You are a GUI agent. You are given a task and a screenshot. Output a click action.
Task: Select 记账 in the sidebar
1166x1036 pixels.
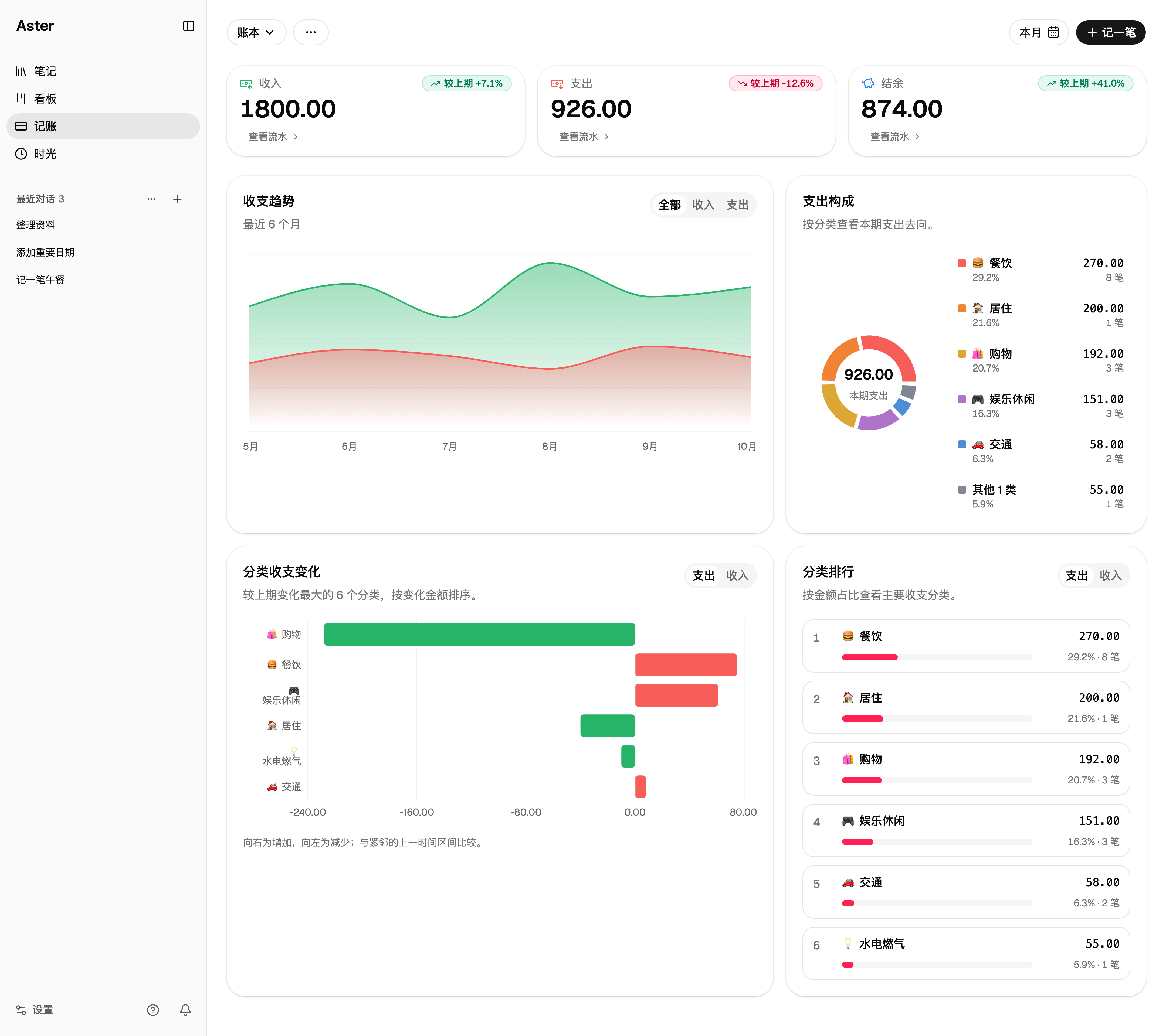coord(103,126)
